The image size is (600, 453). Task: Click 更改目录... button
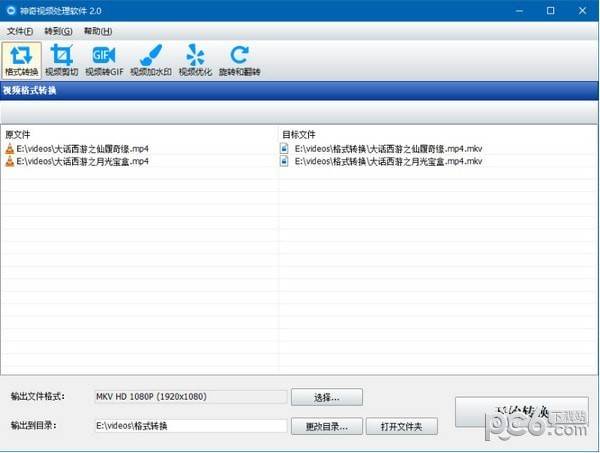coord(327,427)
